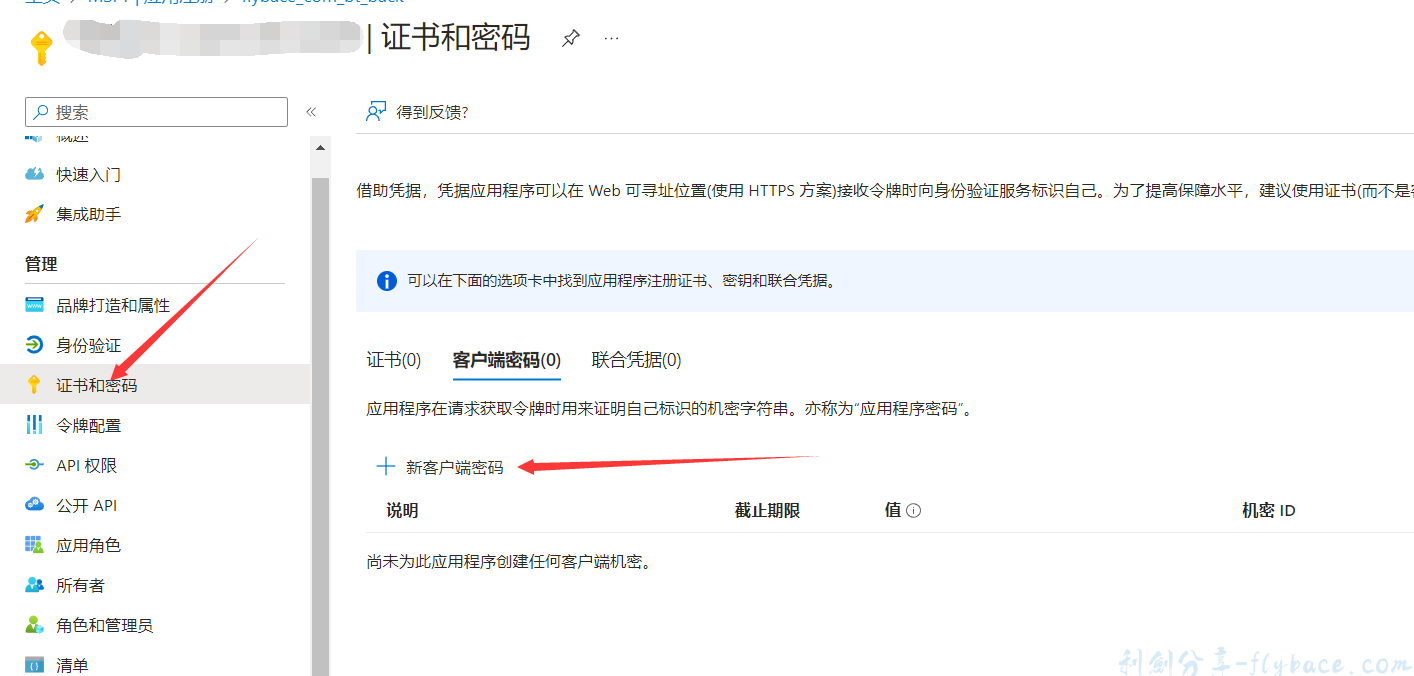Click the 所有者 people icon
The width and height of the screenshot is (1414, 676).
click(x=35, y=585)
